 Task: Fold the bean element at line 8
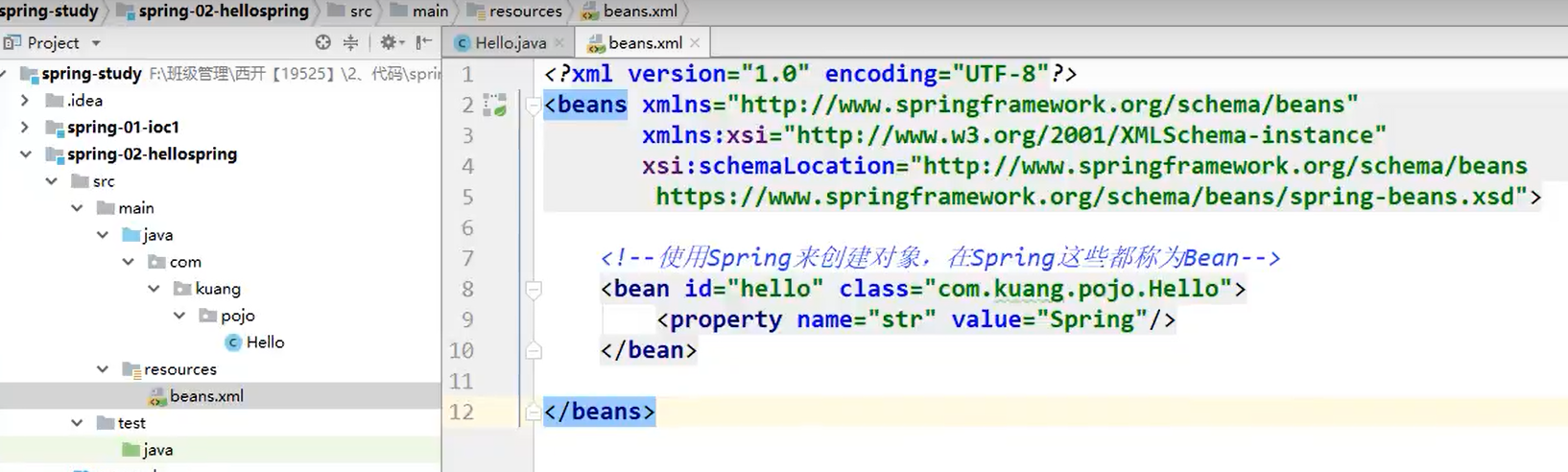(534, 289)
